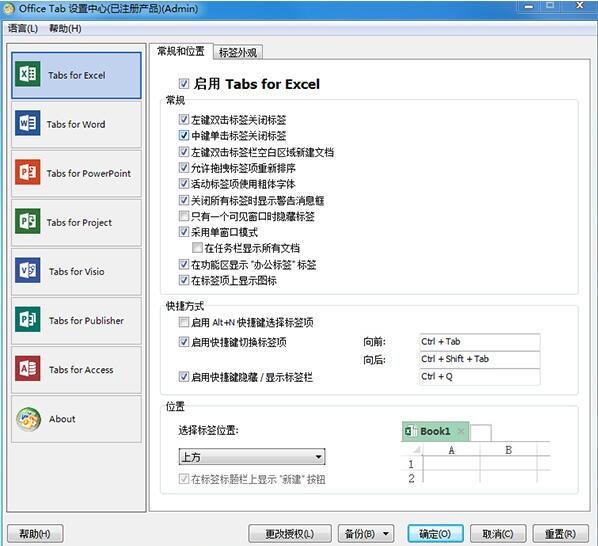Toggle 启用快捷键切换标签项 checkbox
Screen dimensions: 598x546
184,342
